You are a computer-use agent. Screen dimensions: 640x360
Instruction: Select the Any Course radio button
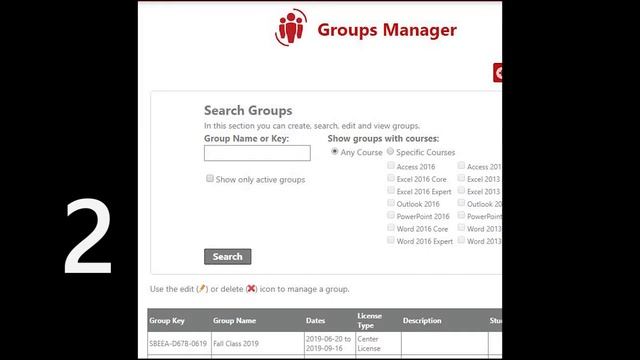point(335,151)
